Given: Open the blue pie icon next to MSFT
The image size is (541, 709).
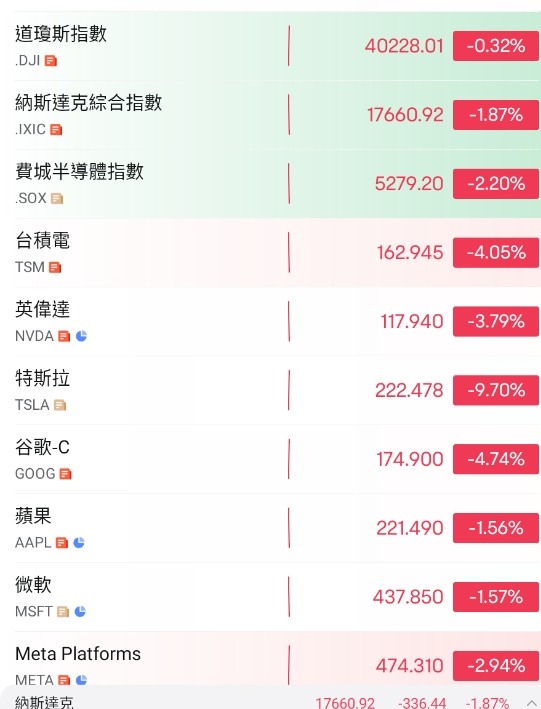Looking at the screenshot, I should click(80, 611).
